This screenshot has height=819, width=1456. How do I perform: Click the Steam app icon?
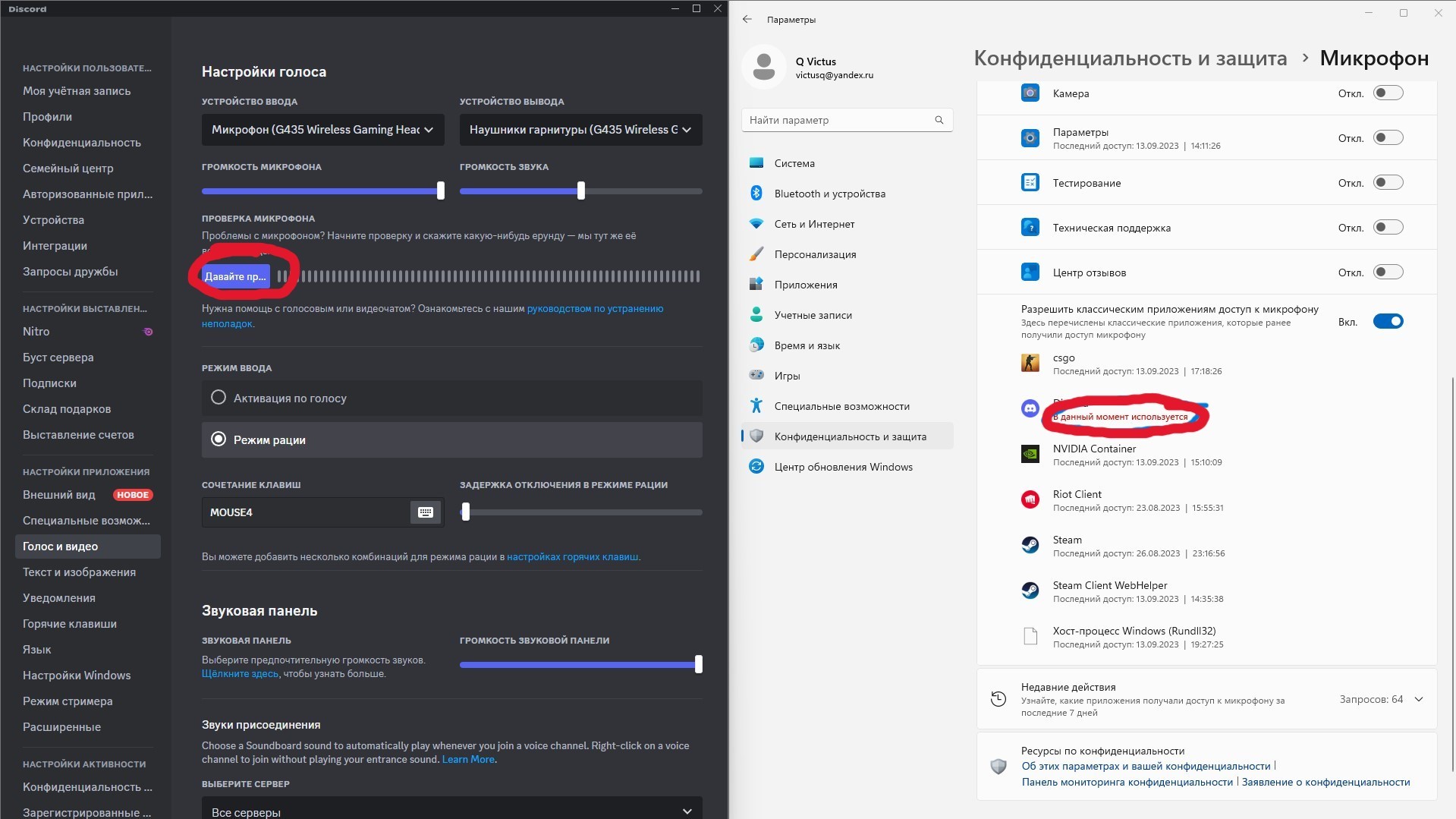click(x=1030, y=546)
